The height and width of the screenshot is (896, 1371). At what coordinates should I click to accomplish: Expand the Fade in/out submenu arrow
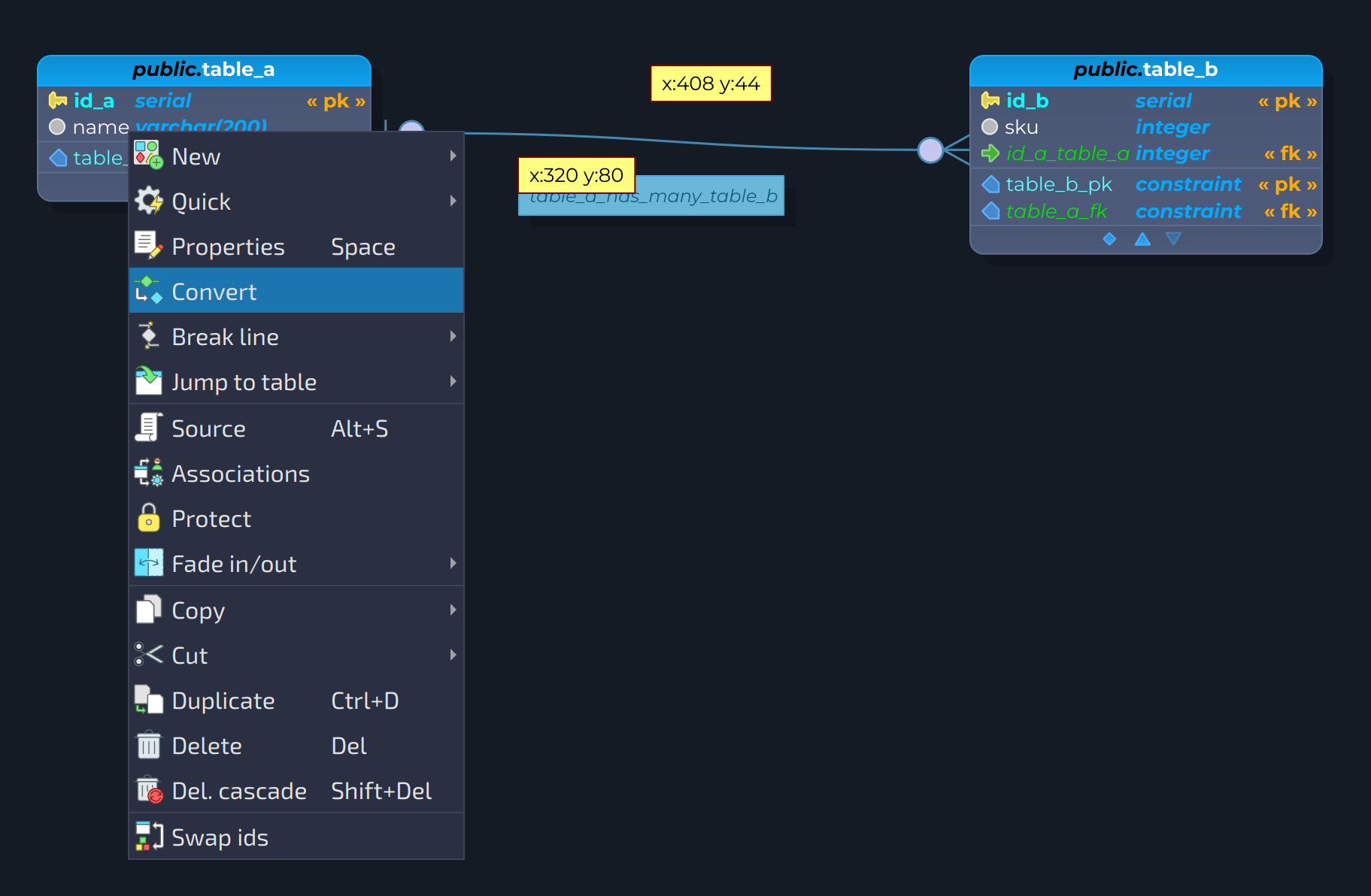point(453,563)
